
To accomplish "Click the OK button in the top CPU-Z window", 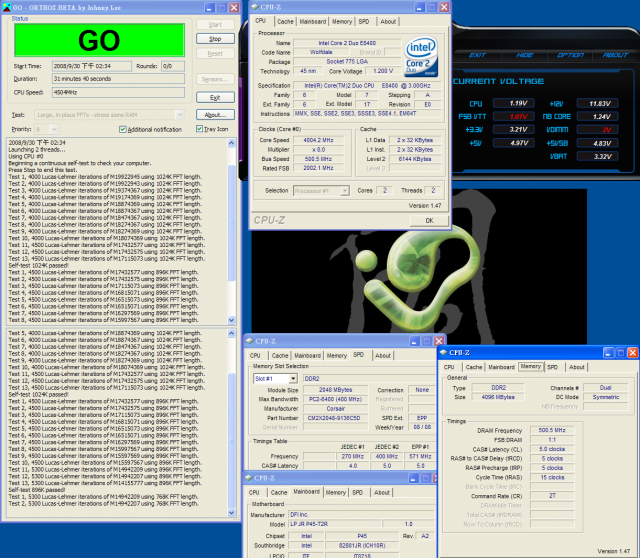I will click(429, 220).
